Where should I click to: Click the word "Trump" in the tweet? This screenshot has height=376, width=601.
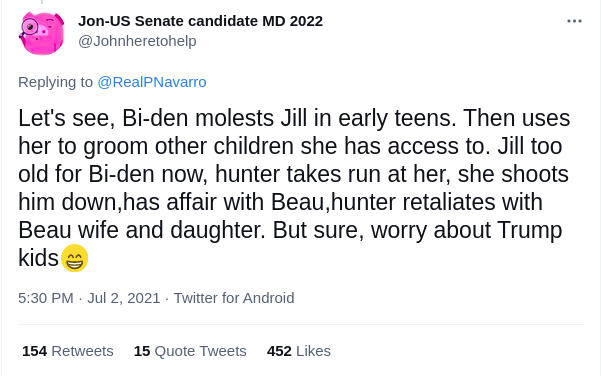click(529, 230)
